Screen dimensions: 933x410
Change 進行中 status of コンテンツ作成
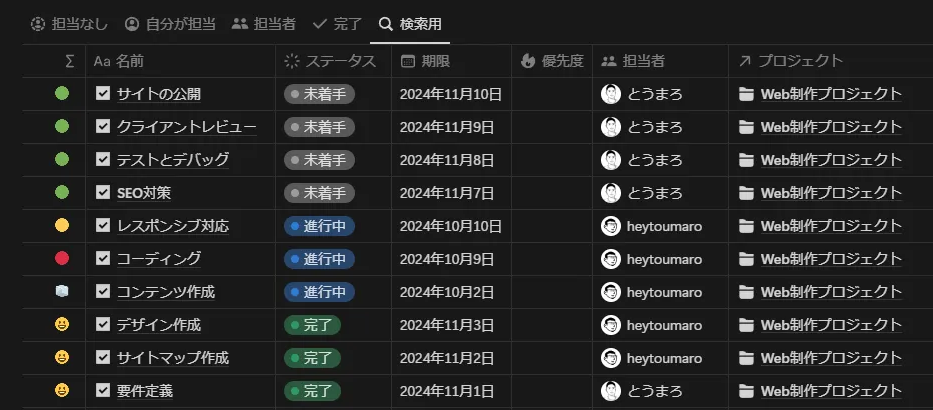tap(320, 292)
